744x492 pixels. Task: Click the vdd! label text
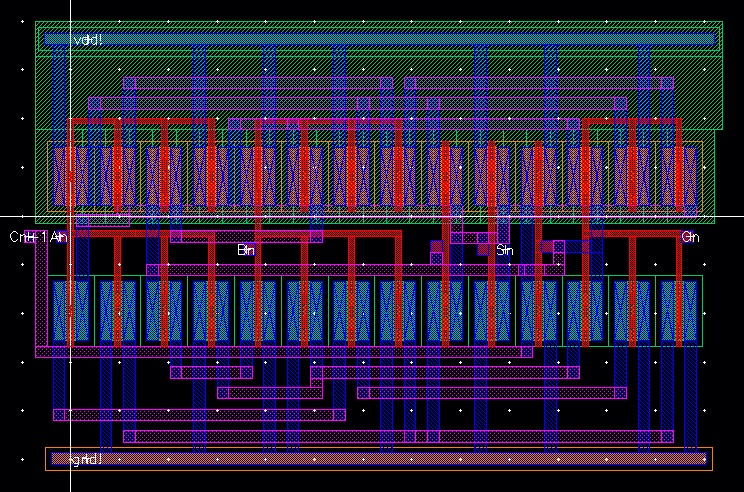pyautogui.click(x=88, y=40)
